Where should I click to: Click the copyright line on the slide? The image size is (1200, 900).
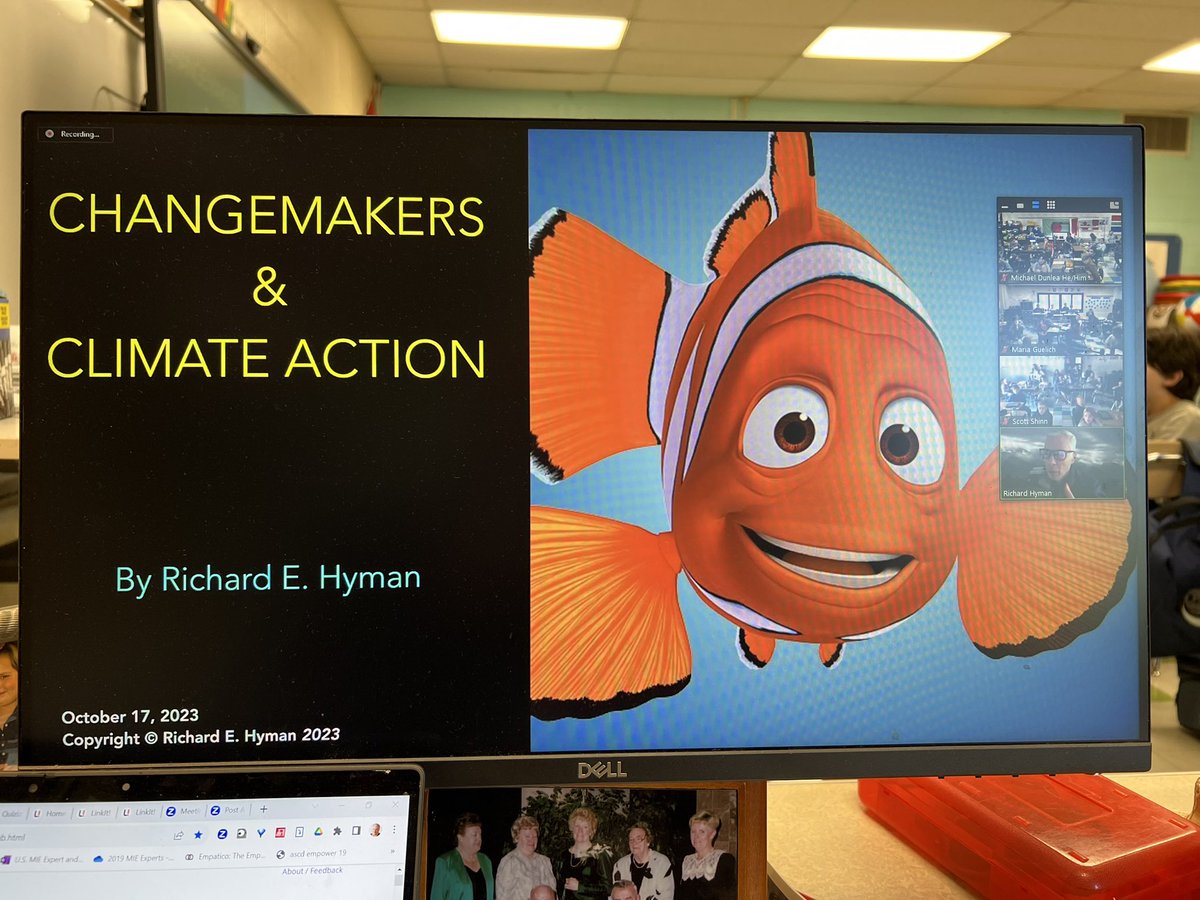(201, 737)
